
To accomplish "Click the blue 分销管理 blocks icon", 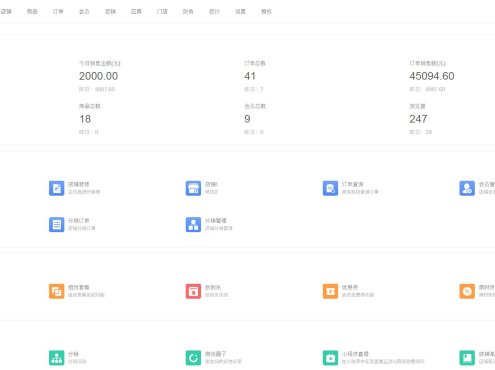I will 193,224.
